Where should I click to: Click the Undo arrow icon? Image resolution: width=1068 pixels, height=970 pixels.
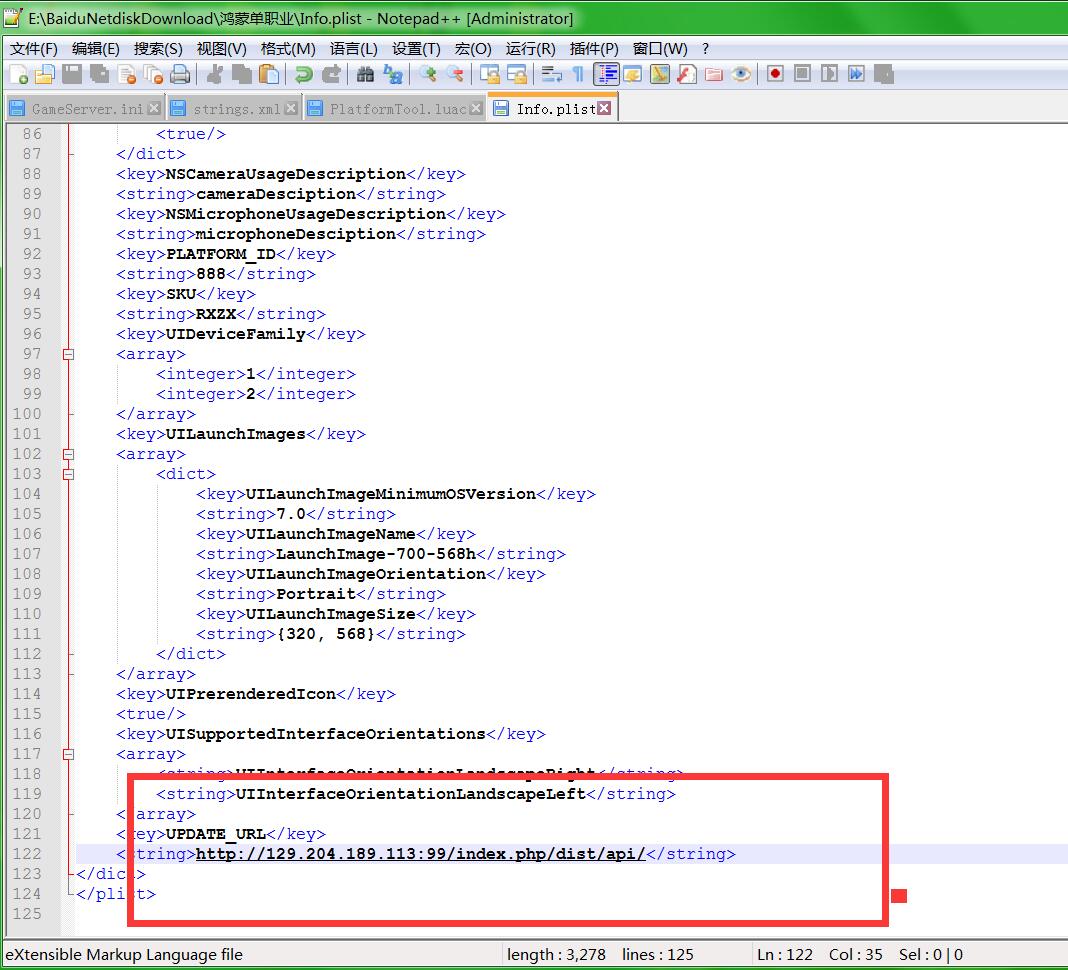[x=304, y=74]
